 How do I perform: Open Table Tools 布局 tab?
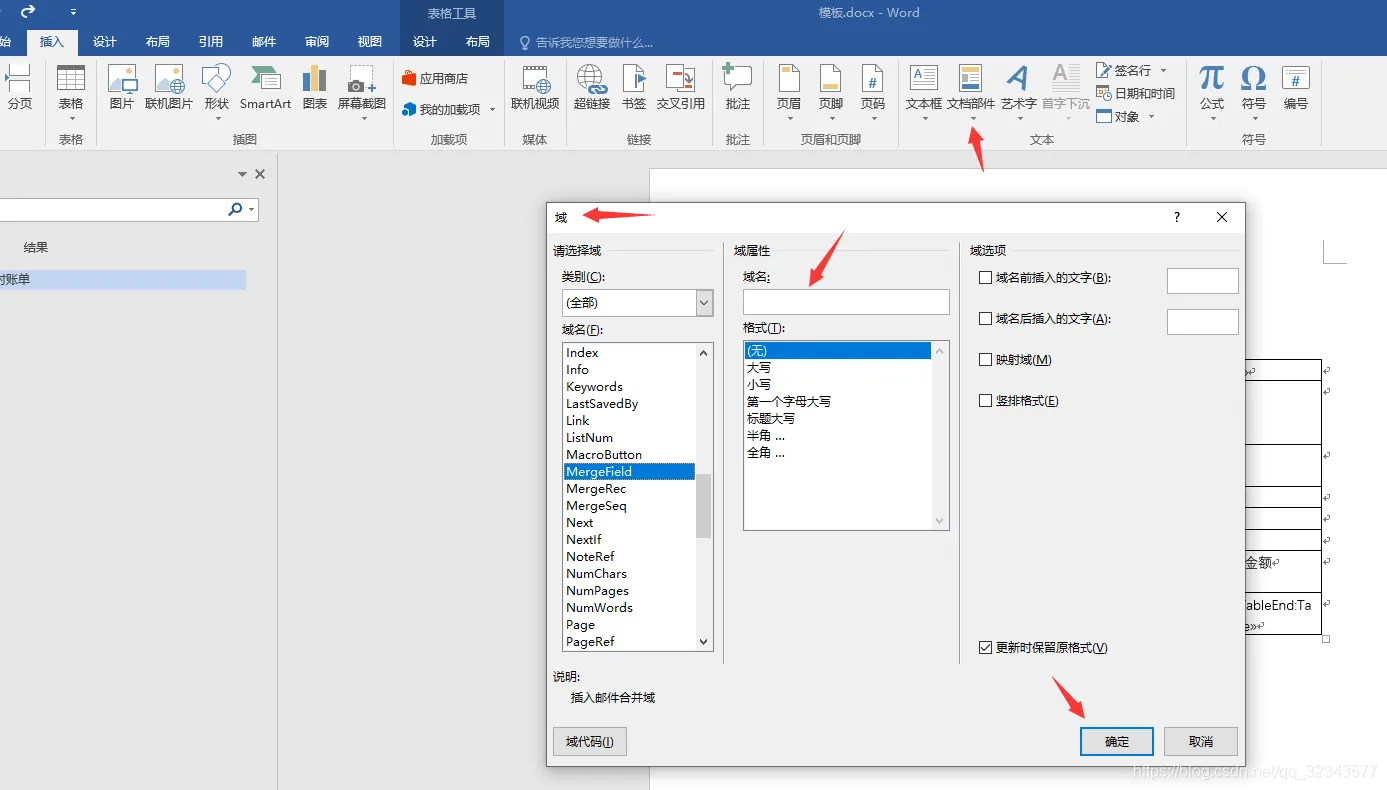(x=478, y=42)
